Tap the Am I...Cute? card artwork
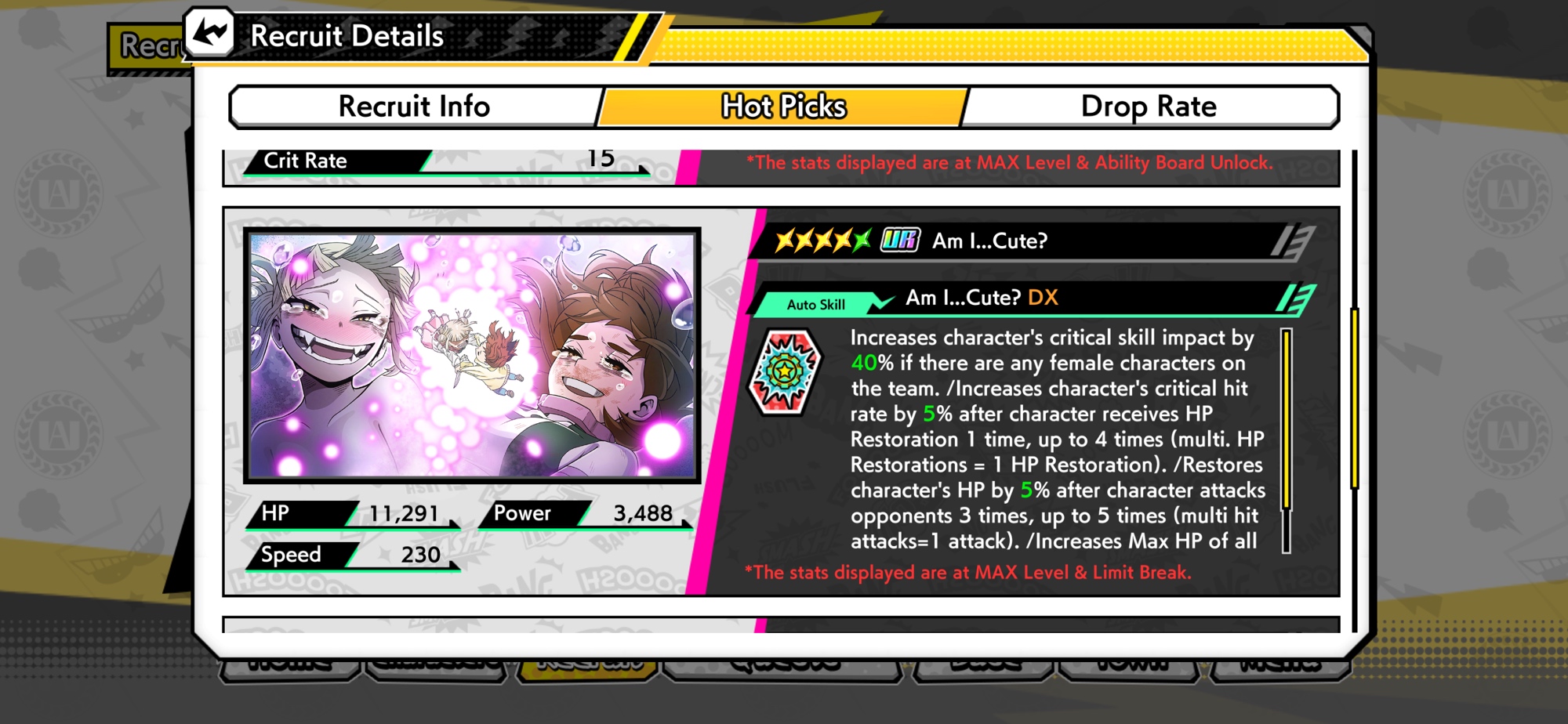 (x=472, y=355)
